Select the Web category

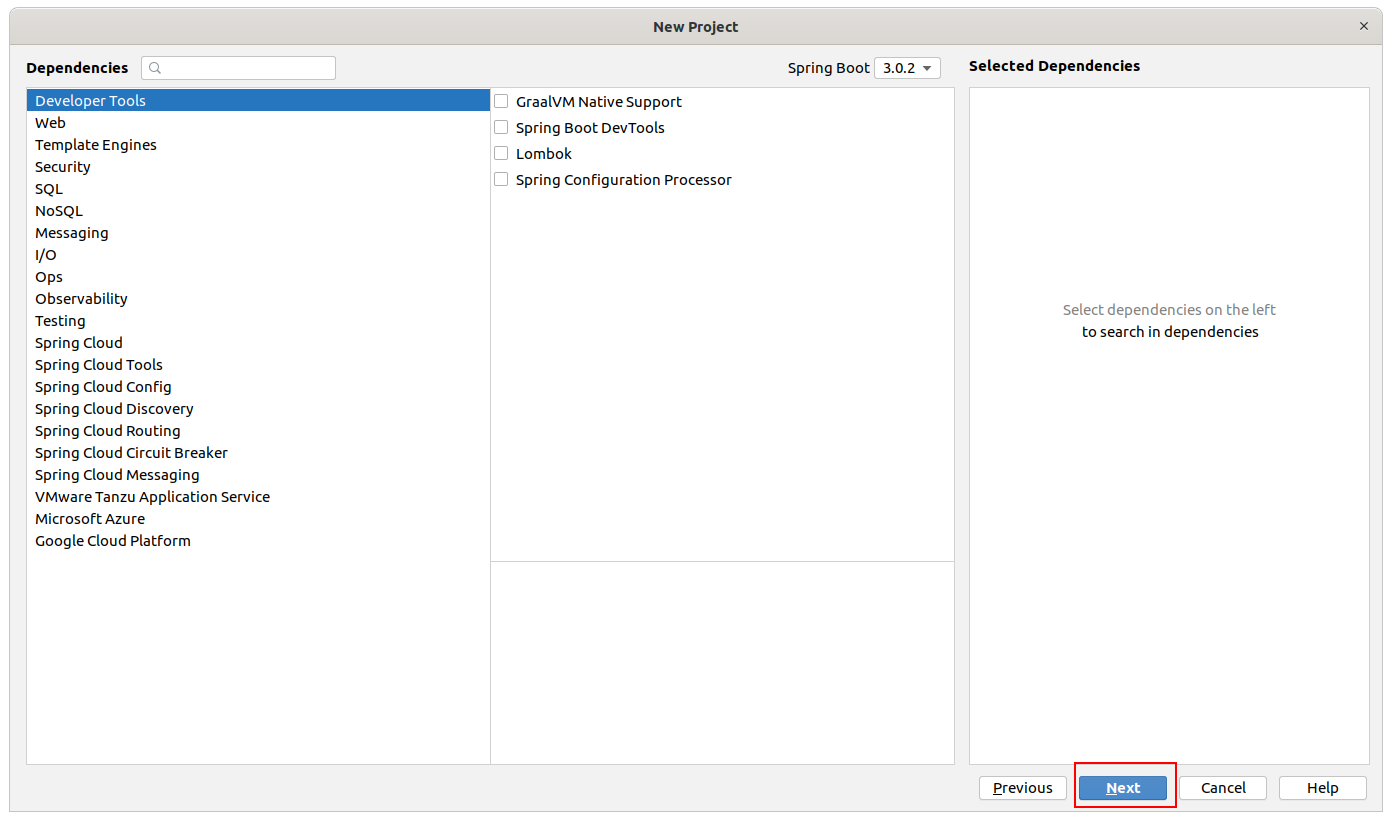(50, 123)
